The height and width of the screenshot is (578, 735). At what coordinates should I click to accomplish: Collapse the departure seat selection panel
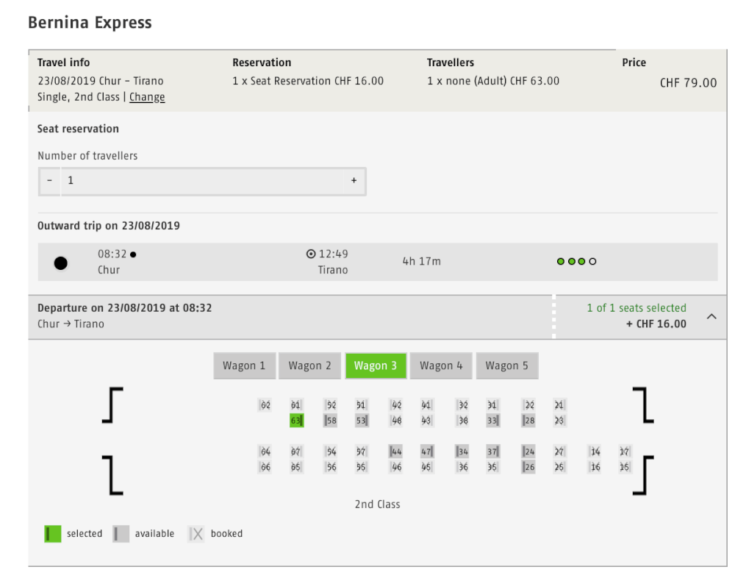coord(711,316)
